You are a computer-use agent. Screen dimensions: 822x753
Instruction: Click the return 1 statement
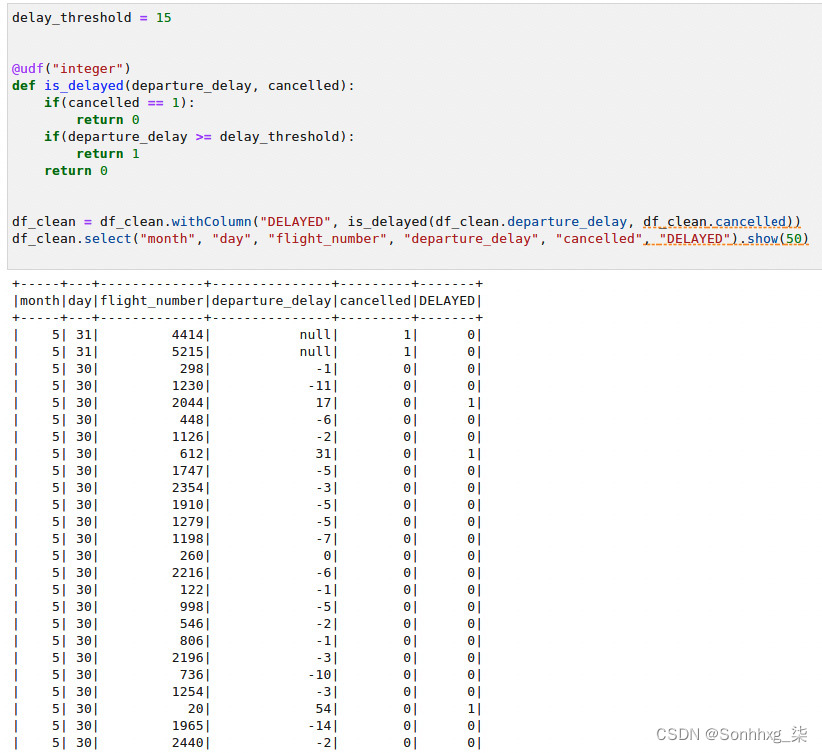[108, 154]
